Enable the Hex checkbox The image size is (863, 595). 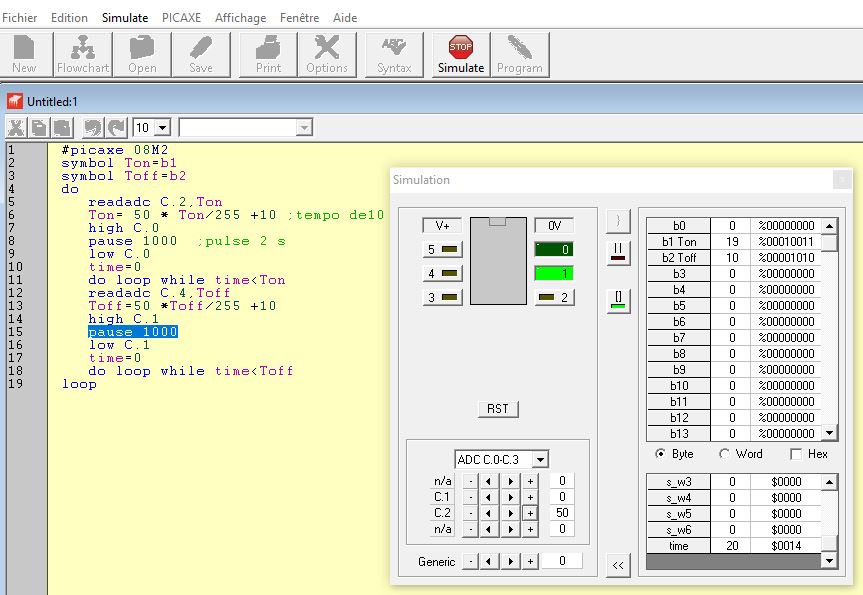click(796, 453)
